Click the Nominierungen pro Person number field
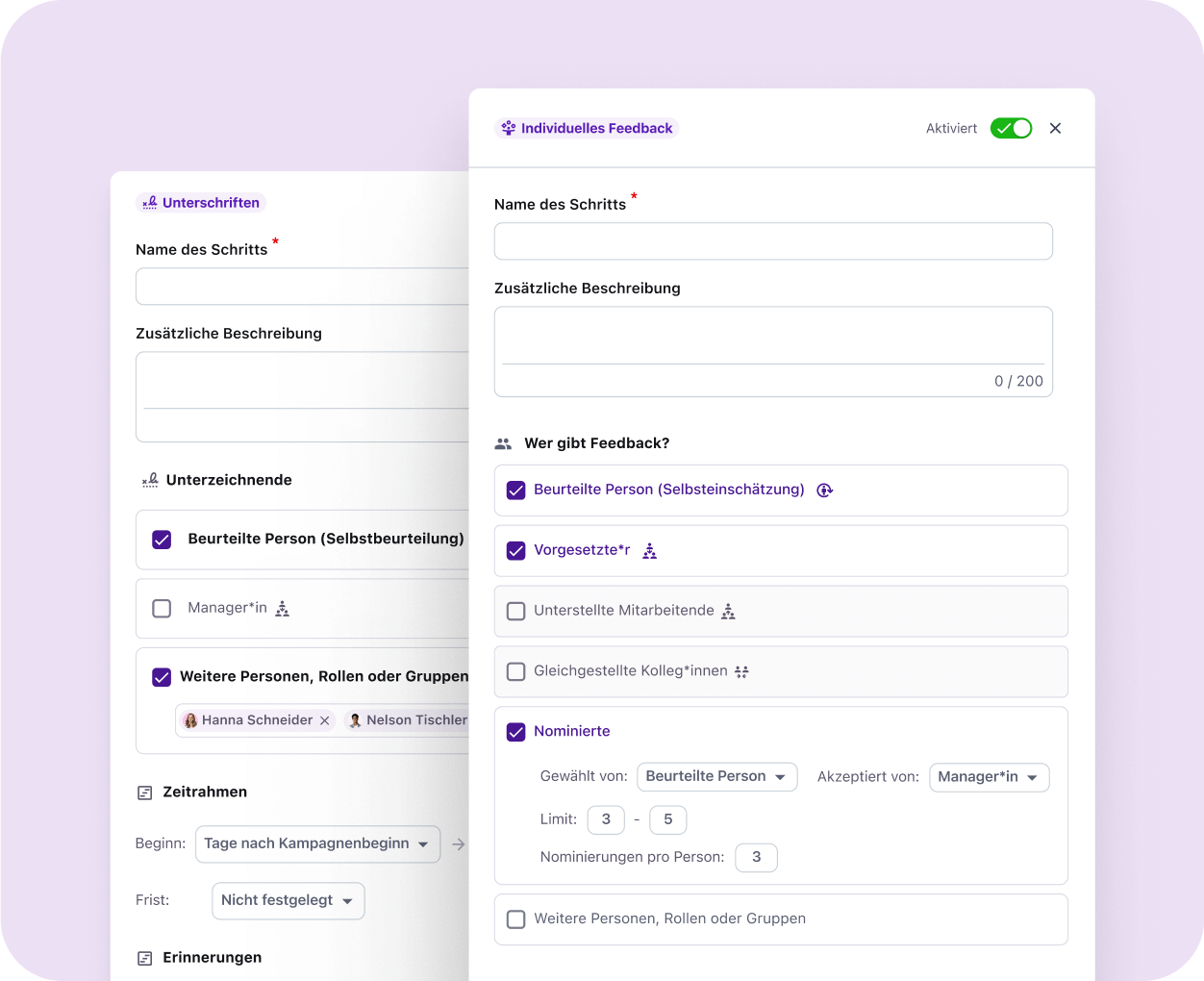 click(756, 857)
